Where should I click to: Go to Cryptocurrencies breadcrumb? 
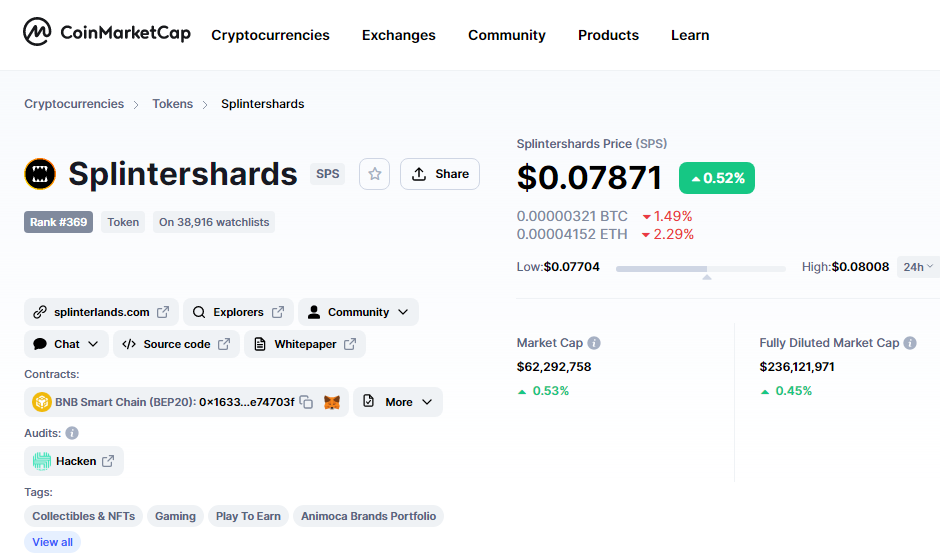[74, 104]
